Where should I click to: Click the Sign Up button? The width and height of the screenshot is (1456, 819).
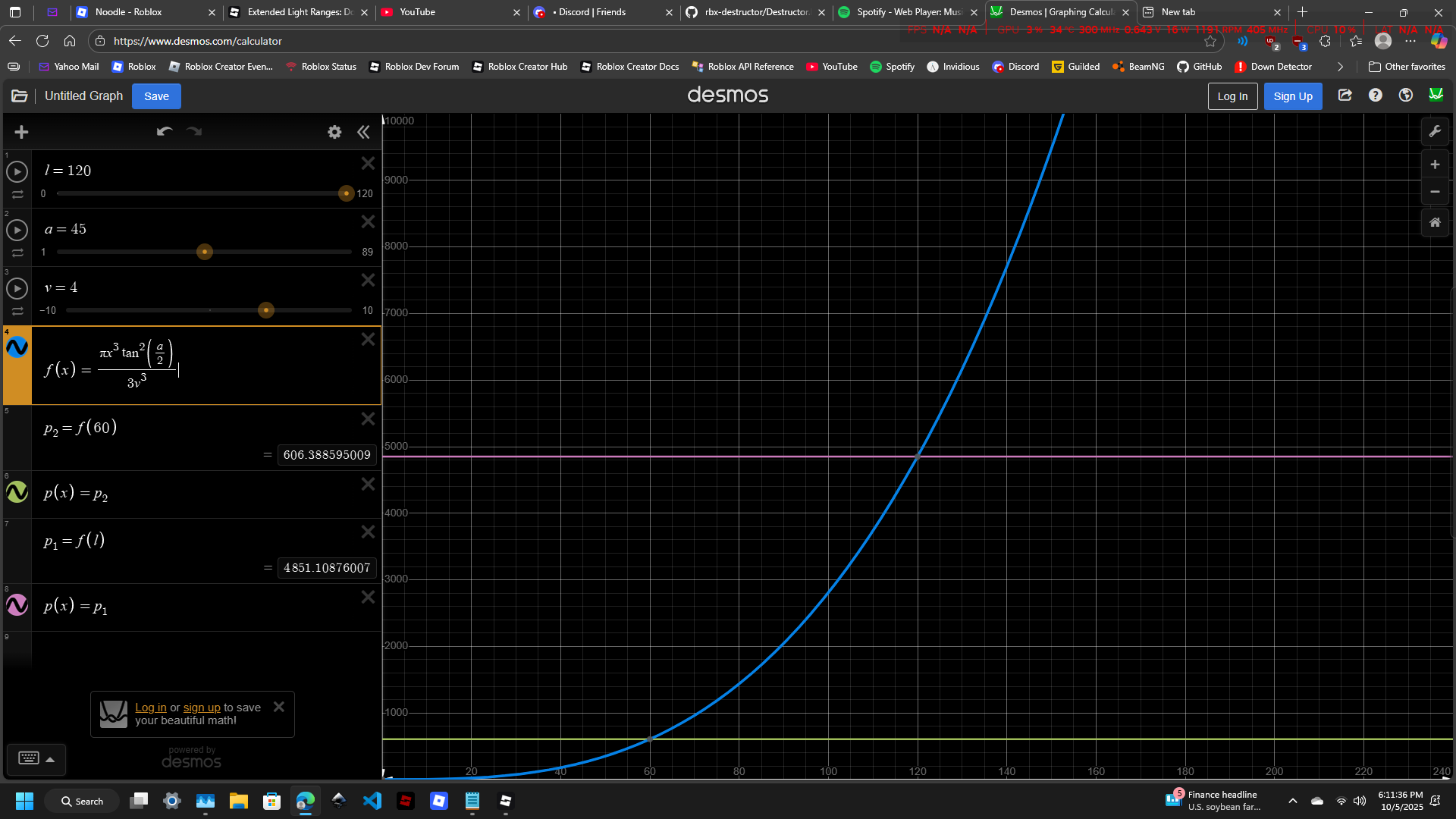pos(1292,96)
